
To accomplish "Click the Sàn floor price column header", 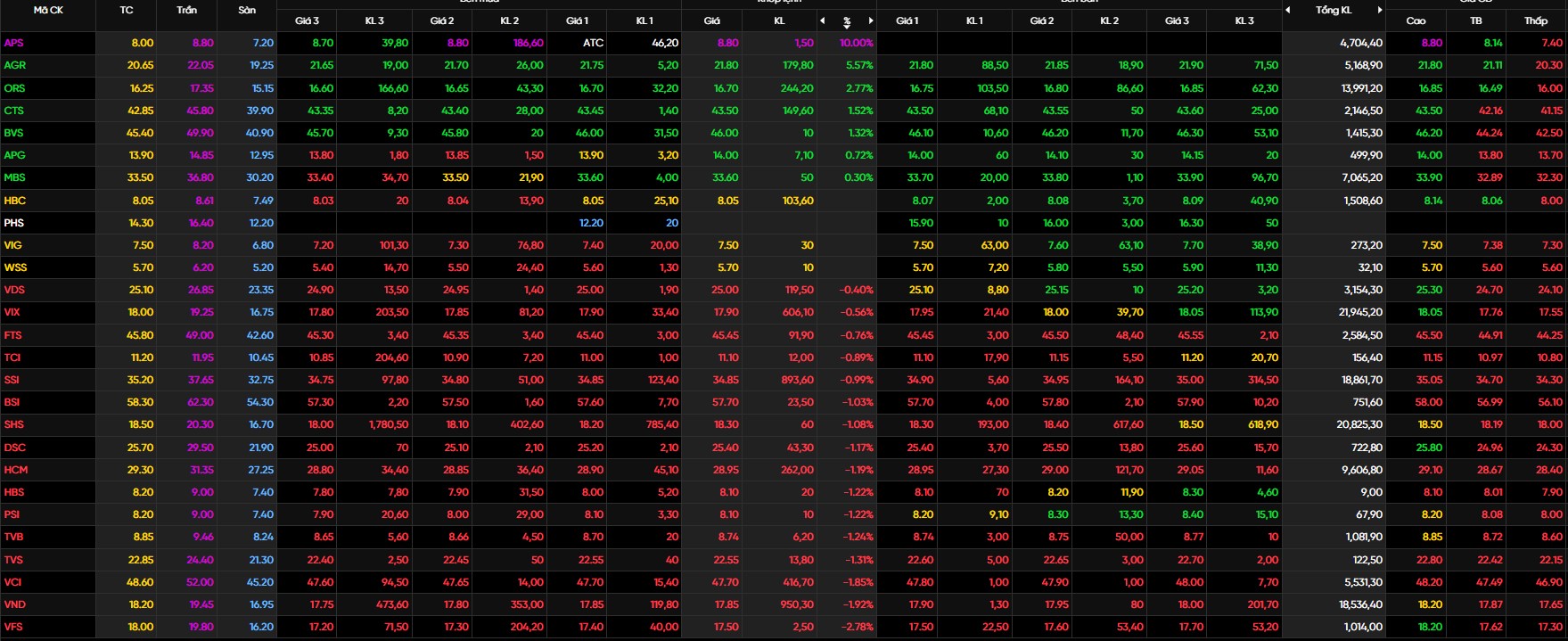I will (x=247, y=10).
